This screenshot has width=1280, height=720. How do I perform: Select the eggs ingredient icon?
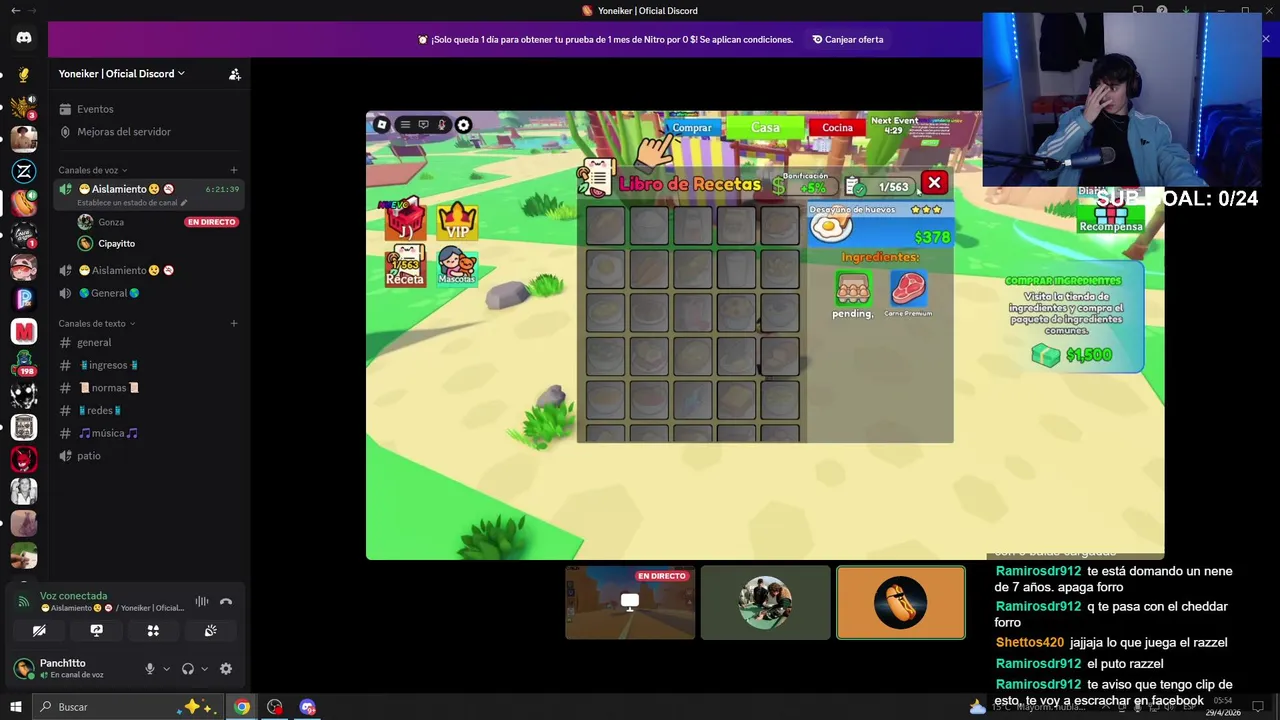click(x=853, y=290)
